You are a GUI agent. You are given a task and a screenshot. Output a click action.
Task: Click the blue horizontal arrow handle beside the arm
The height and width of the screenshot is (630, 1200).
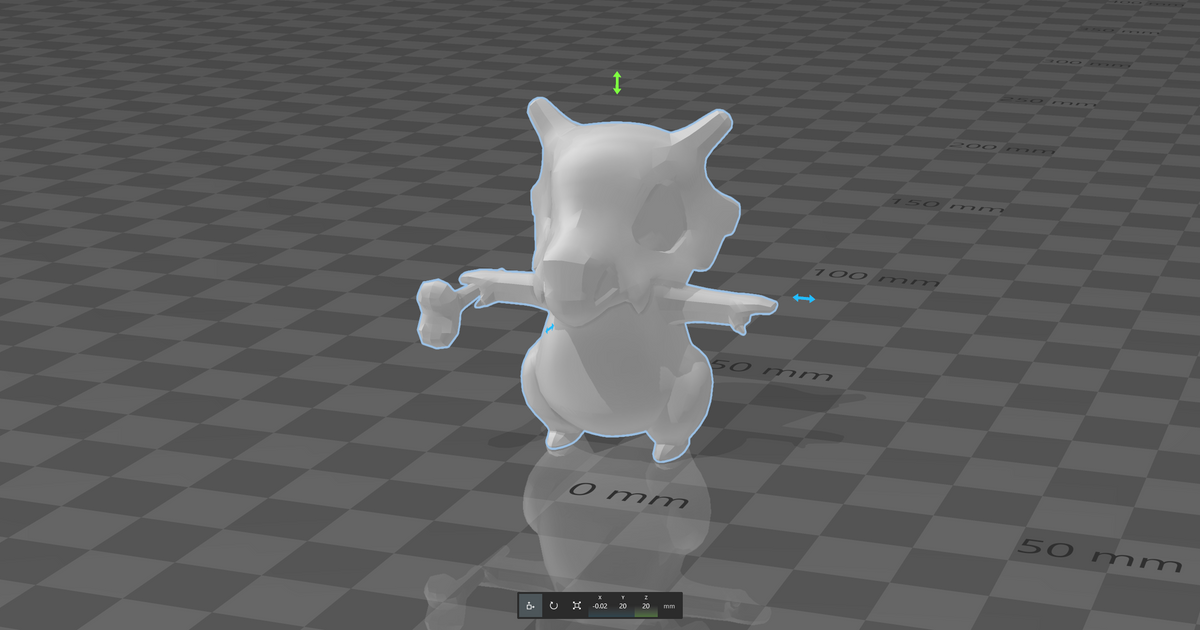806,296
